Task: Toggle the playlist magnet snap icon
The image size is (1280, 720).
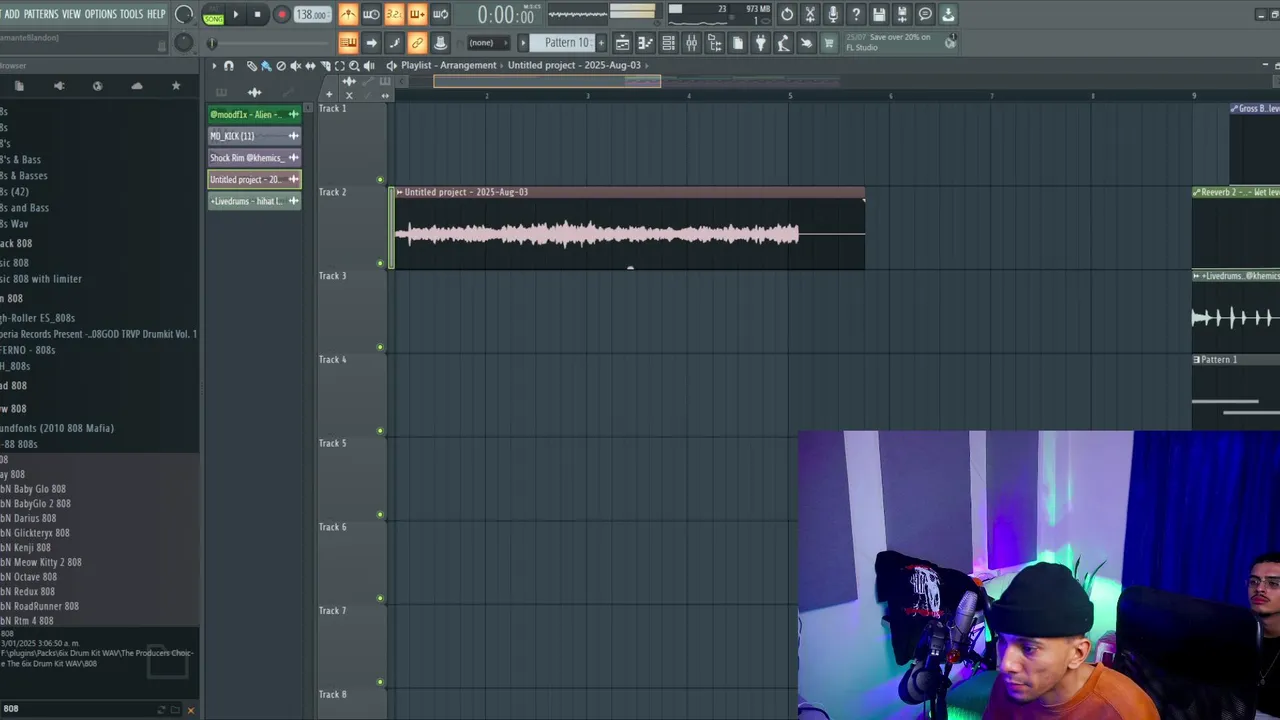Action: [228, 65]
